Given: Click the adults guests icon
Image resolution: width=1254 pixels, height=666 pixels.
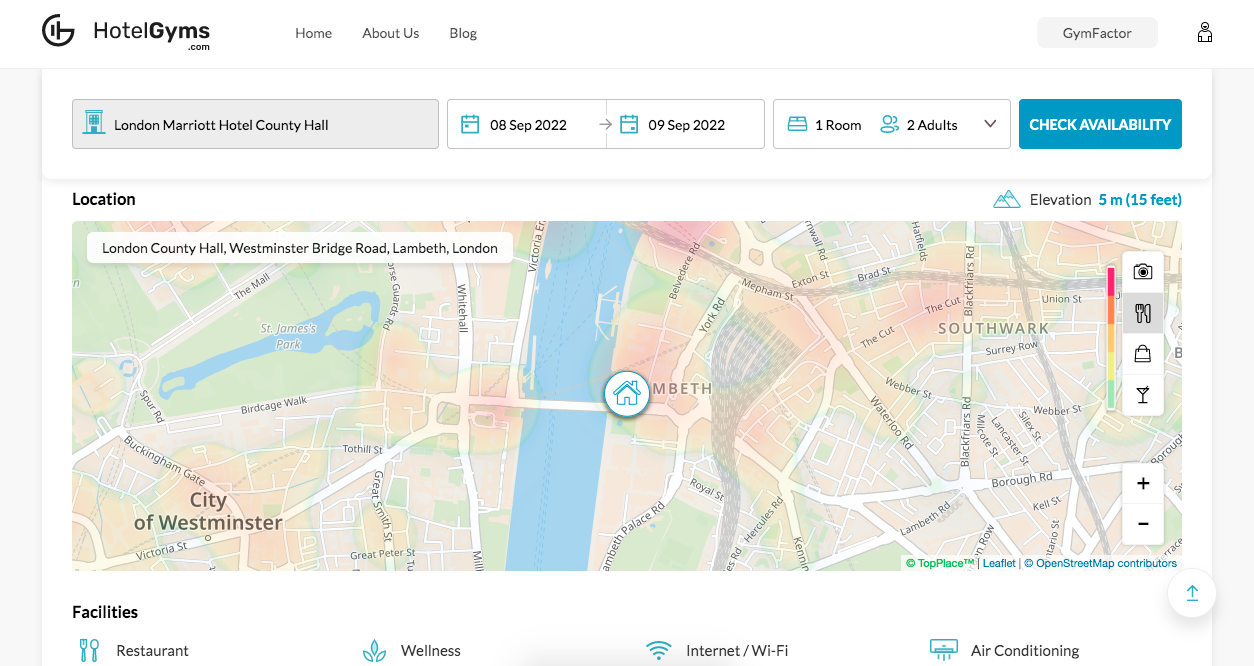Looking at the screenshot, I should point(889,125).
